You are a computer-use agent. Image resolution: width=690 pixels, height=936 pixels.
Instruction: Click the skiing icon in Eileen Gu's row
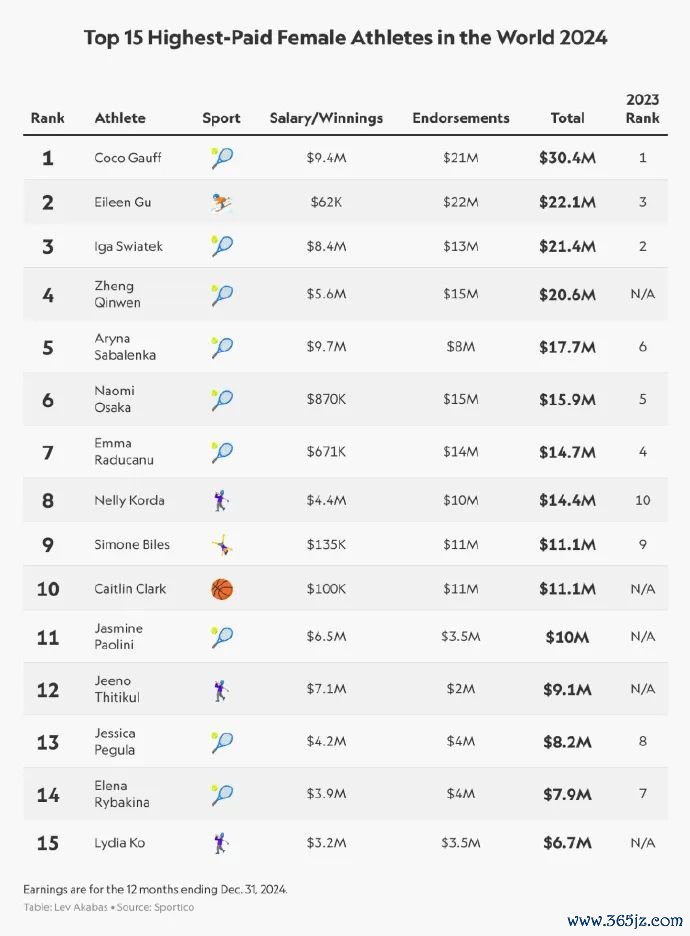pyautogui.click(x=221, y=203)
